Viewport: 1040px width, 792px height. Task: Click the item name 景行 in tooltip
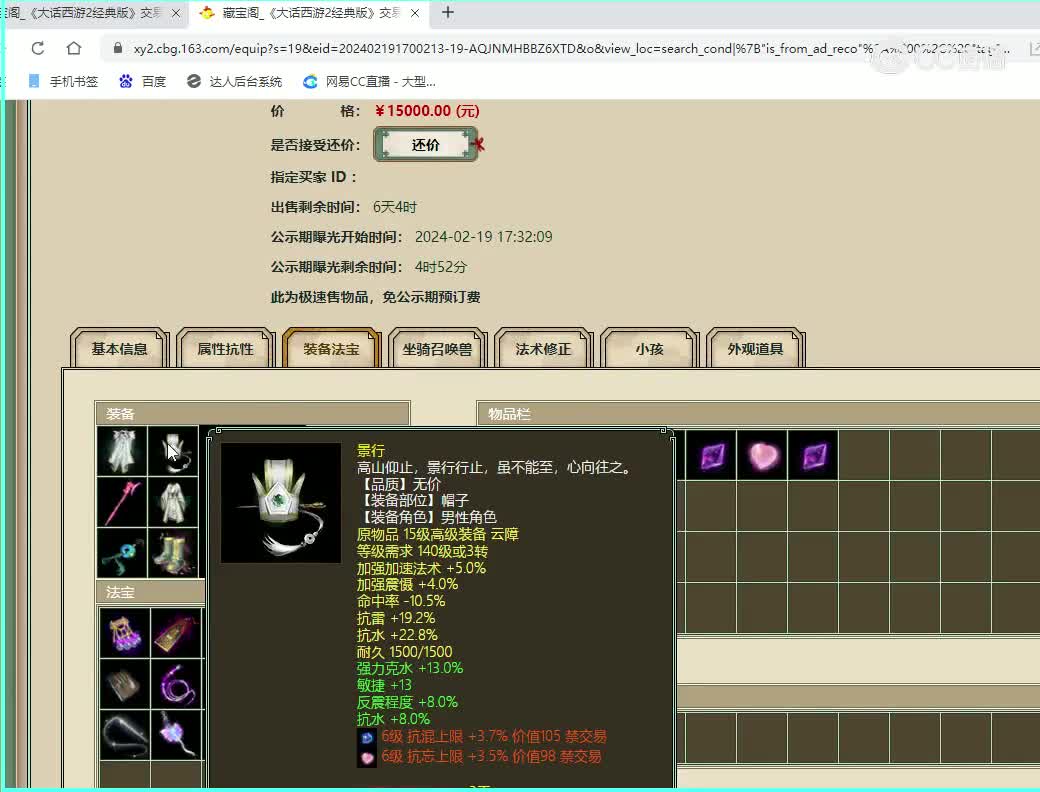(x=371, y=450)
